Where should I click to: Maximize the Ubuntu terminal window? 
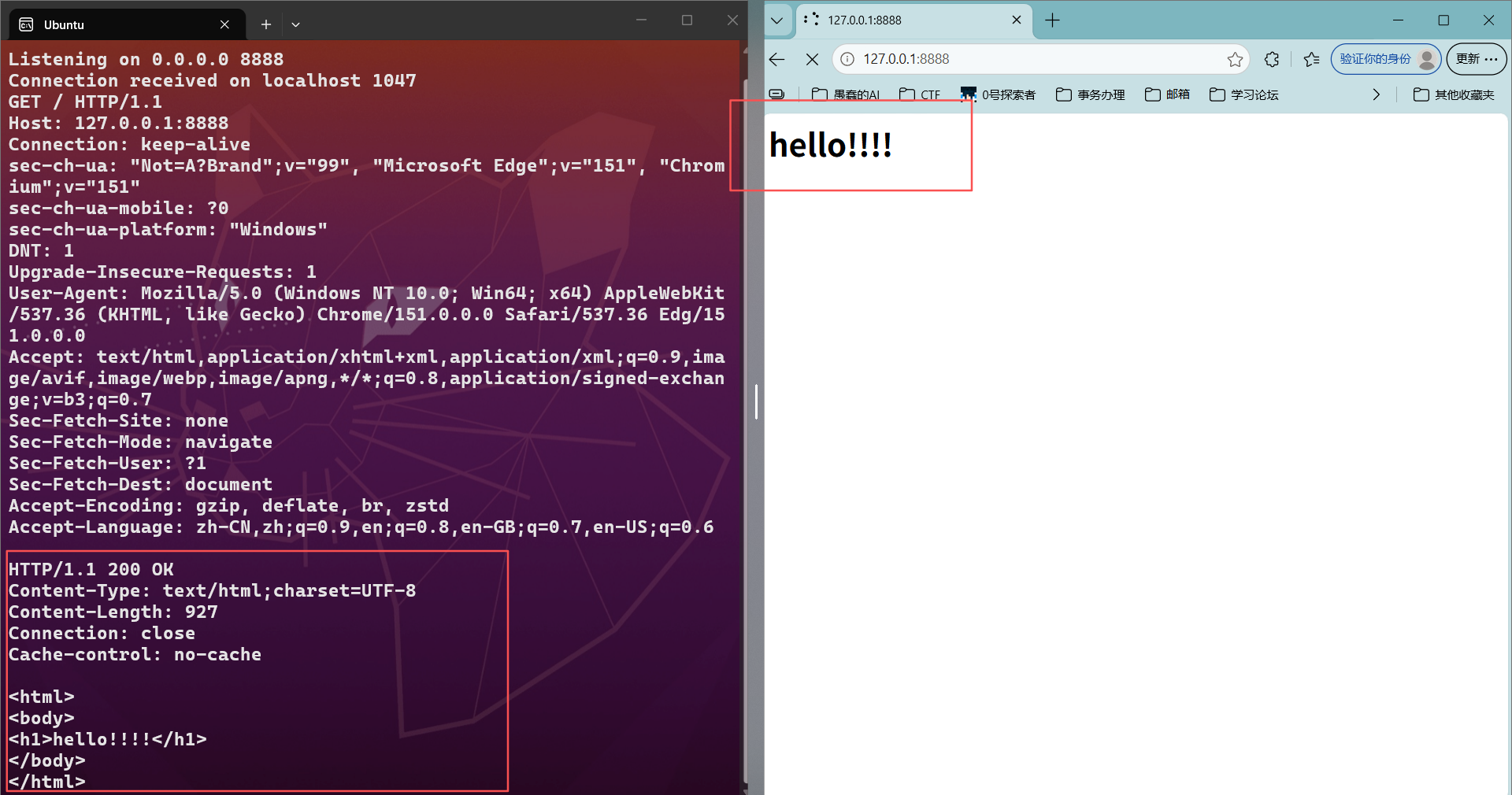click(x=687, y=20)
